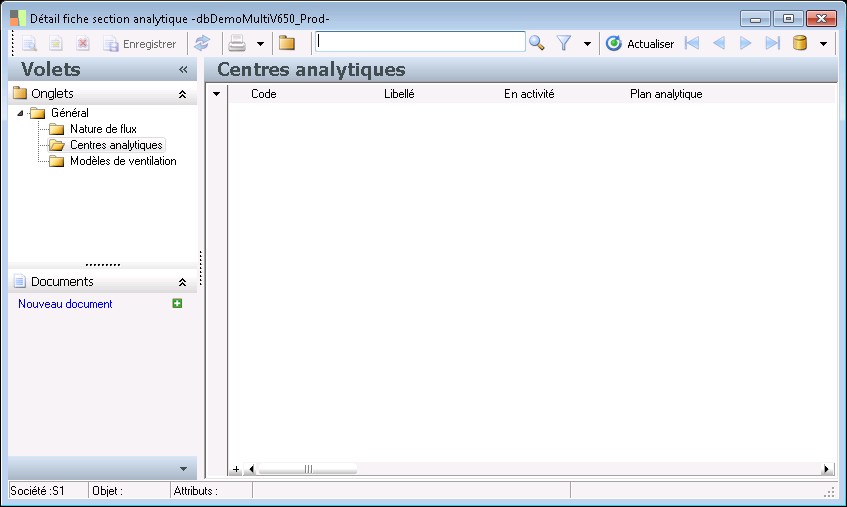Click the magnifying glass search icon

pos(536,43)
